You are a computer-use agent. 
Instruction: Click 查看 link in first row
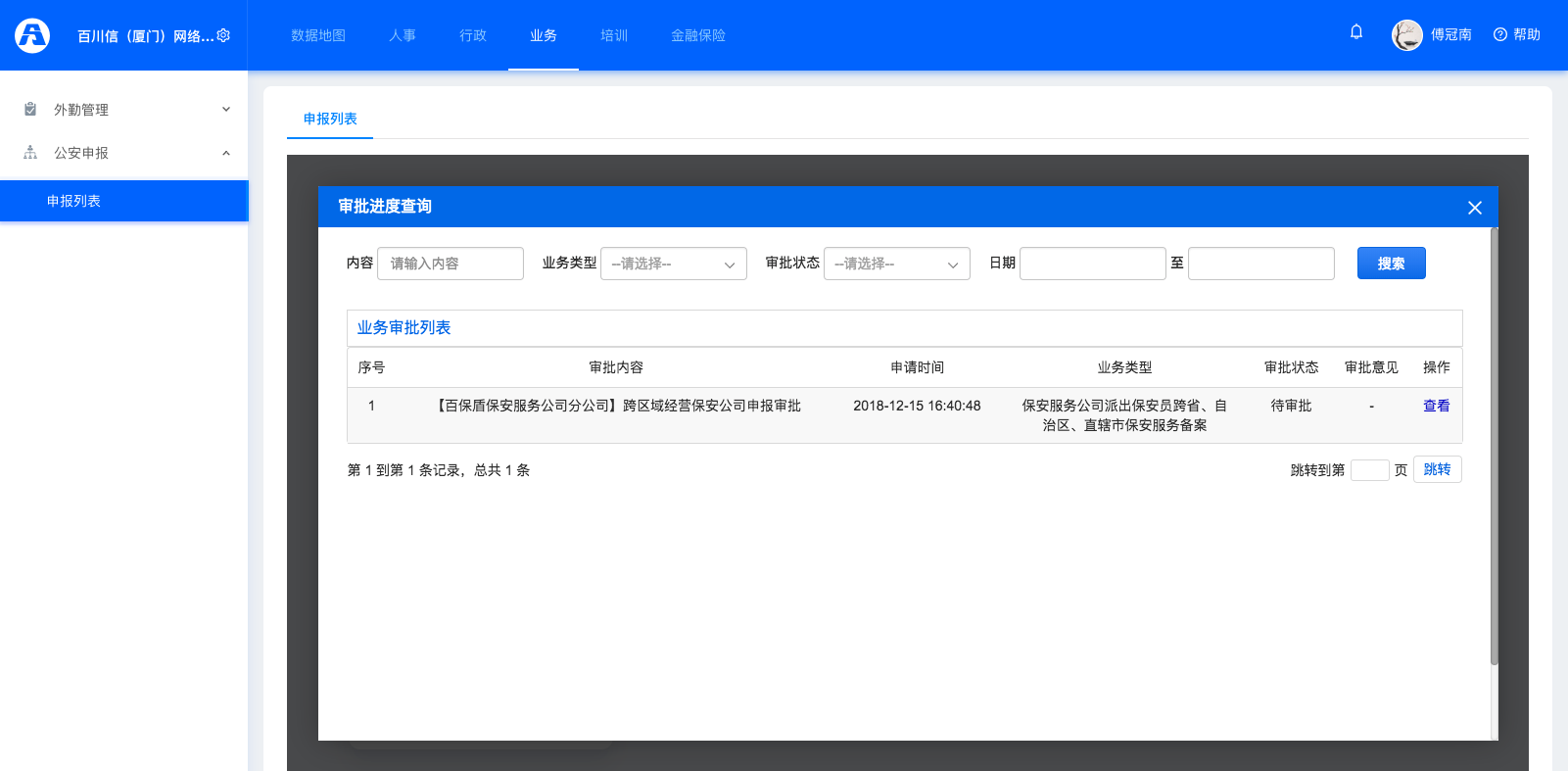(1436, 406)
